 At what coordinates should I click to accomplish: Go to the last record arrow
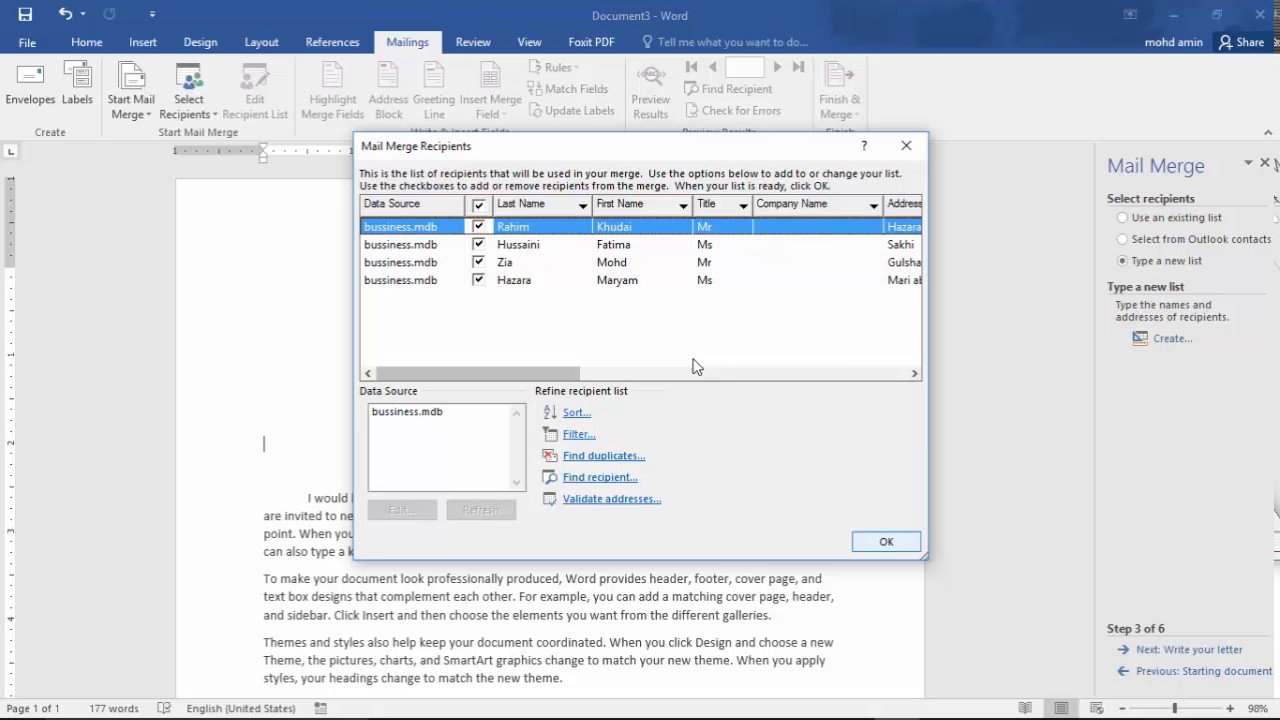click(x=798, y=67)
